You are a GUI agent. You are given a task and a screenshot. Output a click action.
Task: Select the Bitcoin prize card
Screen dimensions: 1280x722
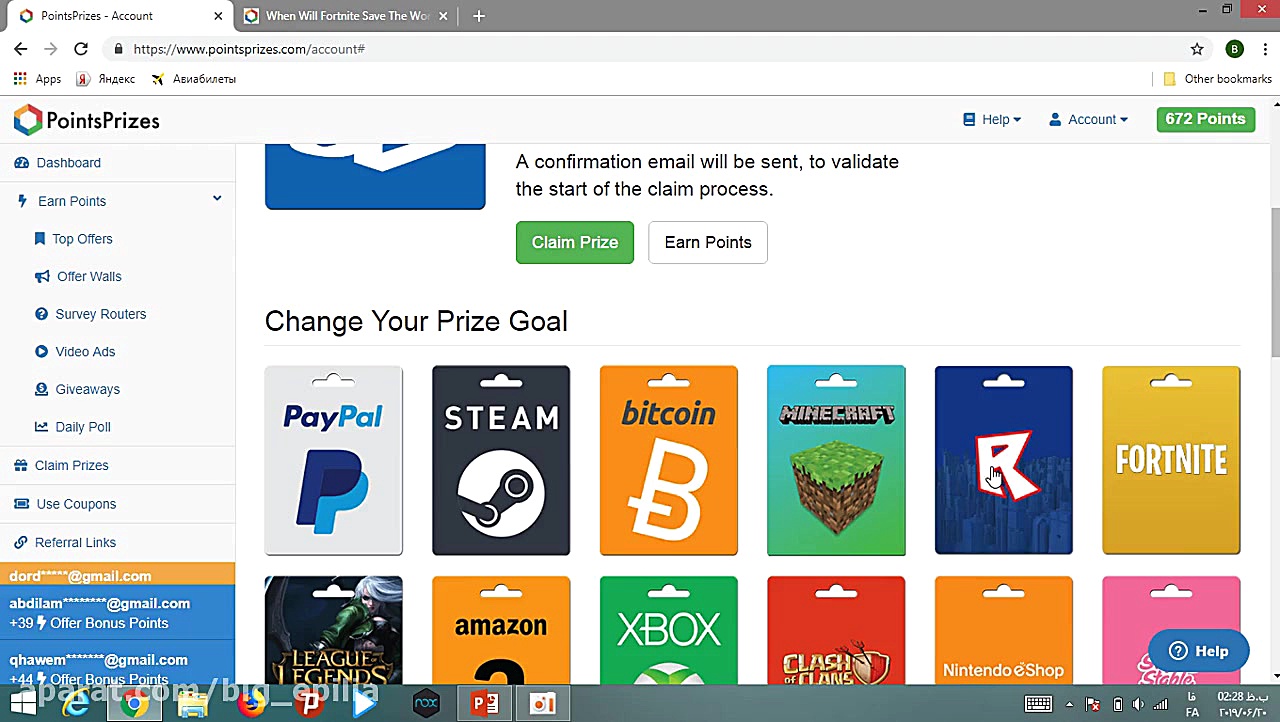click(x=669, y=460)
